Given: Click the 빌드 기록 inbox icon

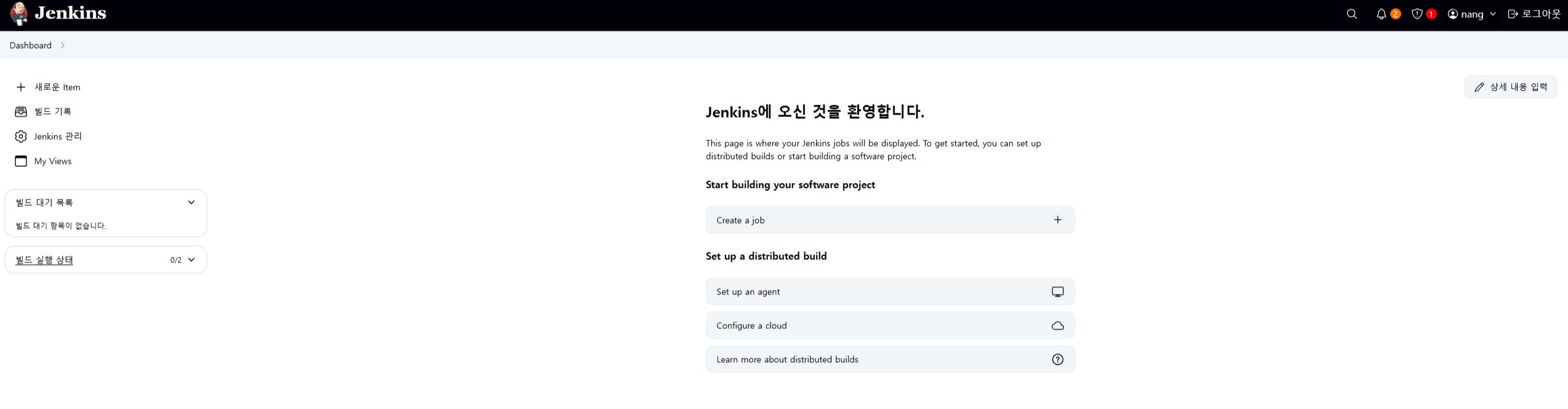Looking at the screenshot, I should coord(21,112).
